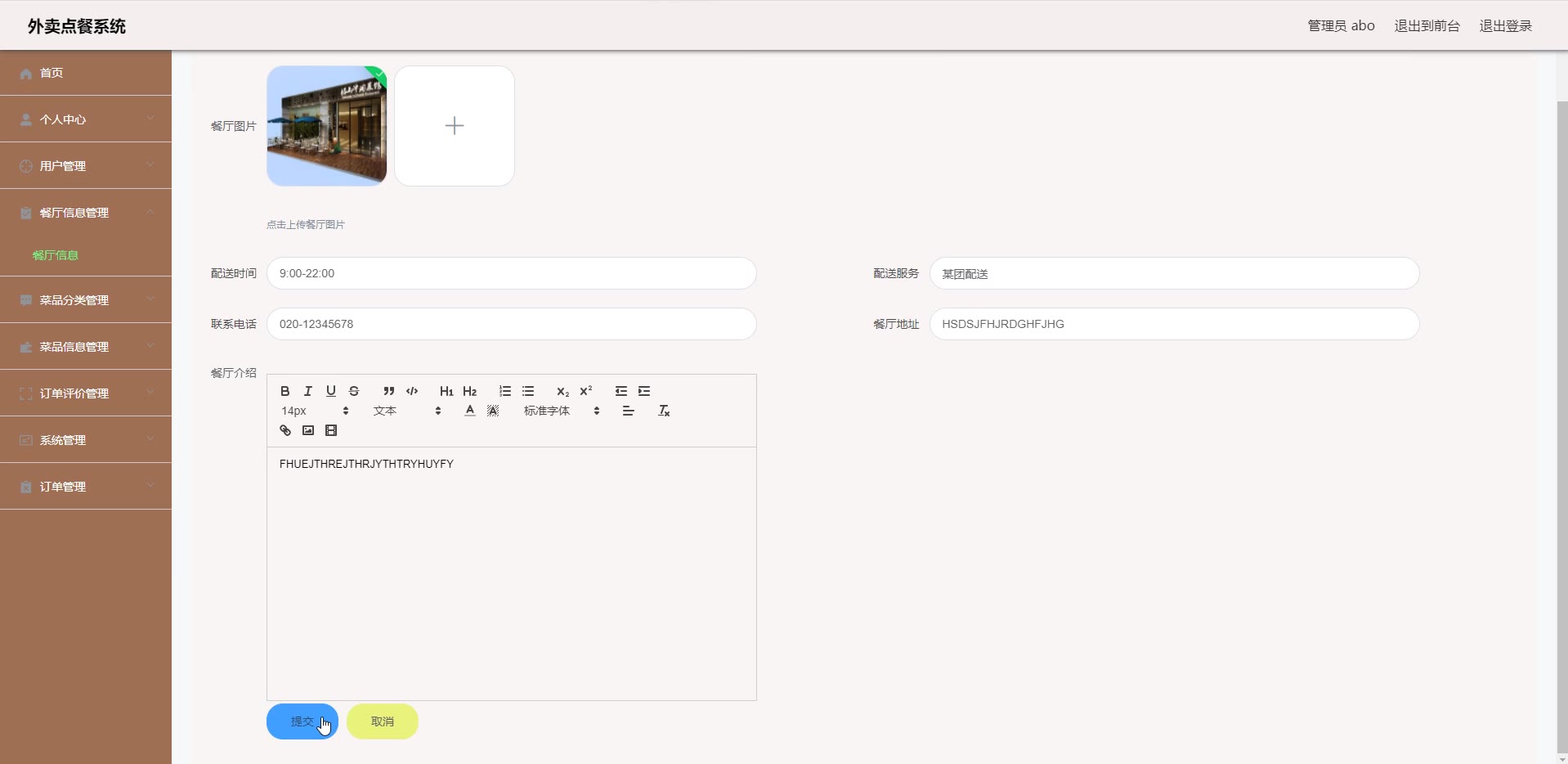Toggle underline formatting in editor

[330, 391]
